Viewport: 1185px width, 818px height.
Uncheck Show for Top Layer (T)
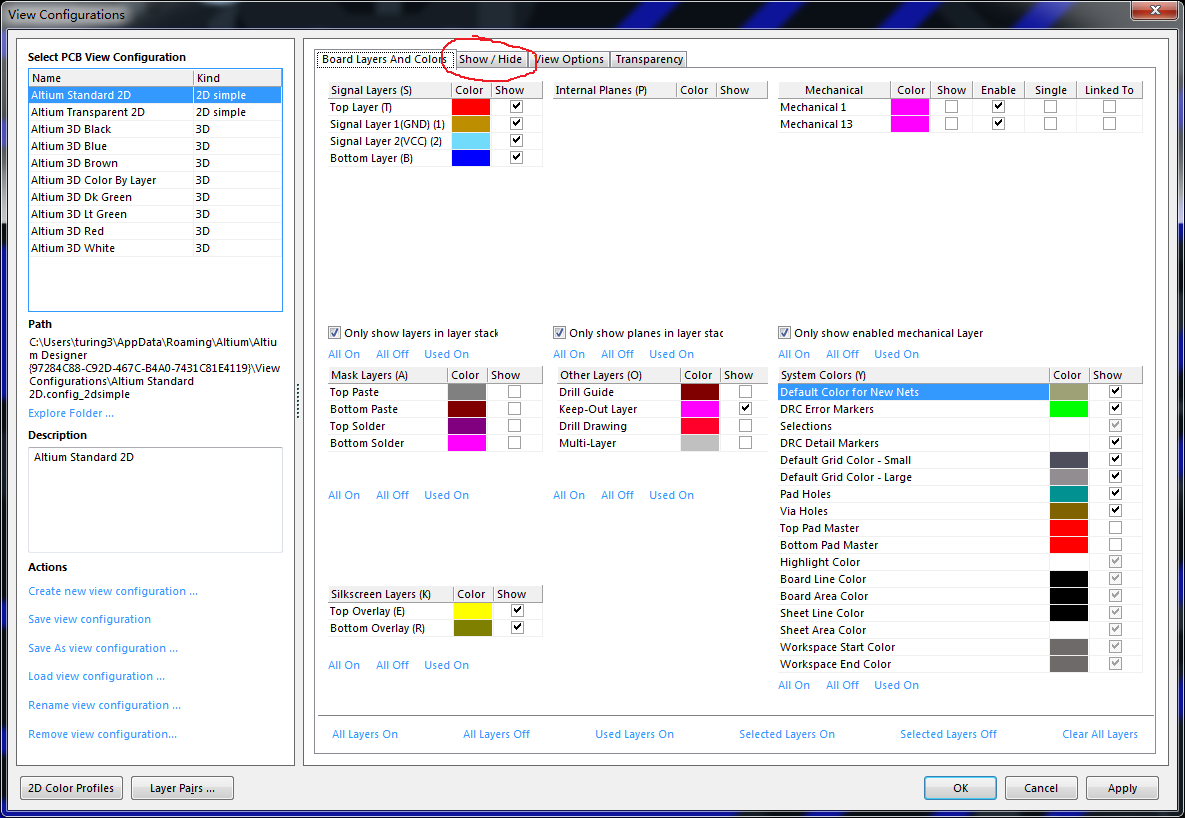point(516,107)
